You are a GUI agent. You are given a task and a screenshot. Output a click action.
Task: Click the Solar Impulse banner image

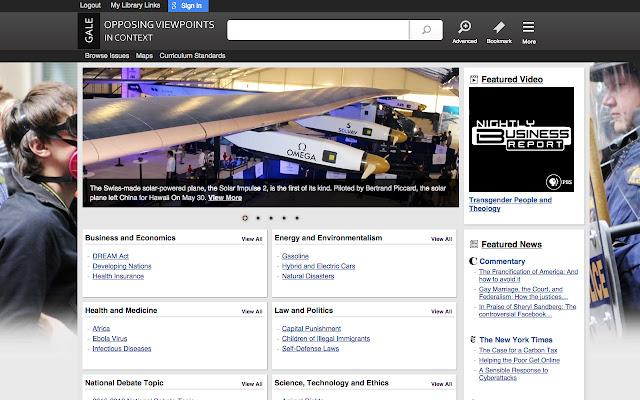click(271, 137)
